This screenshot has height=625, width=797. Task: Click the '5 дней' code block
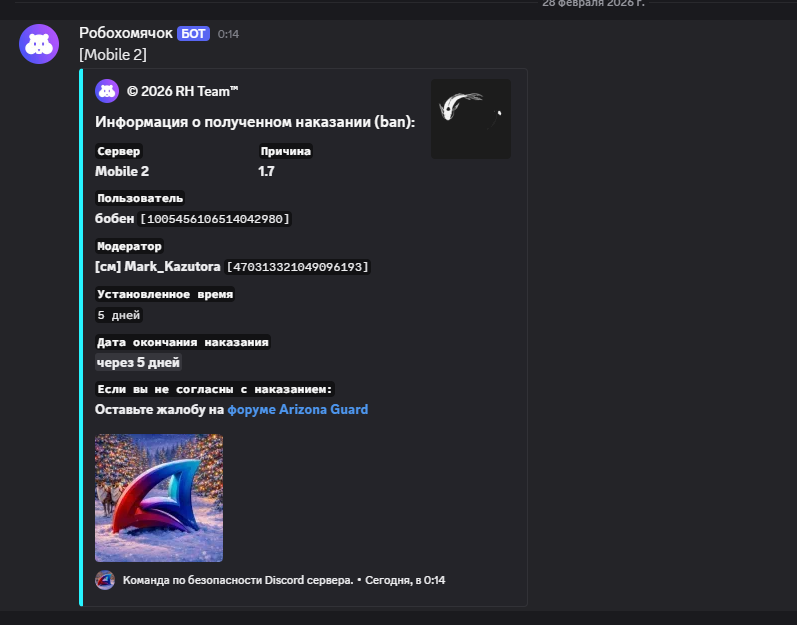119,315
